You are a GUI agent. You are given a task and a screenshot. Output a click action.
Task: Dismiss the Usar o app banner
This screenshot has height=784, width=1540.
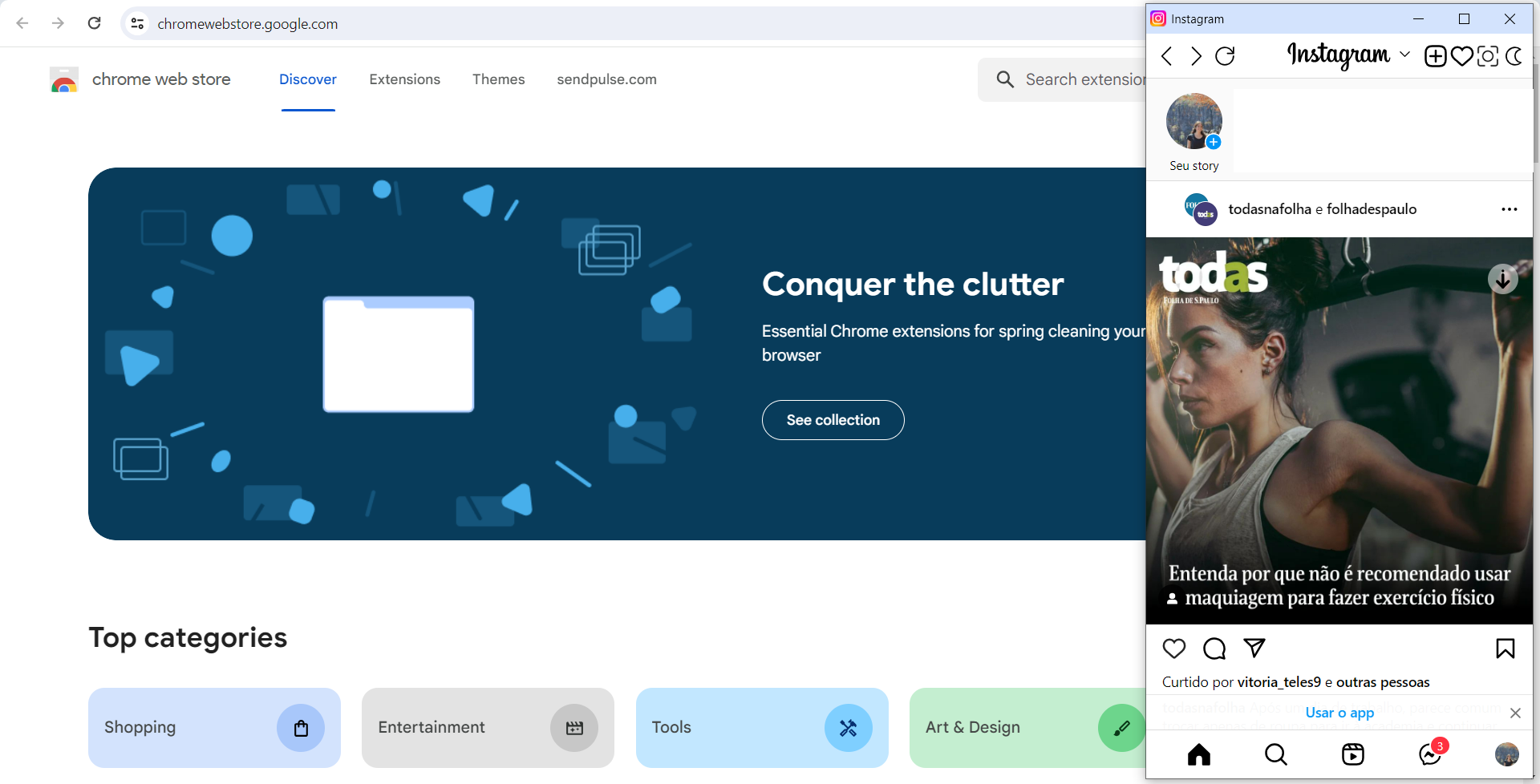pyautogui.click(x=1515, y=713)
